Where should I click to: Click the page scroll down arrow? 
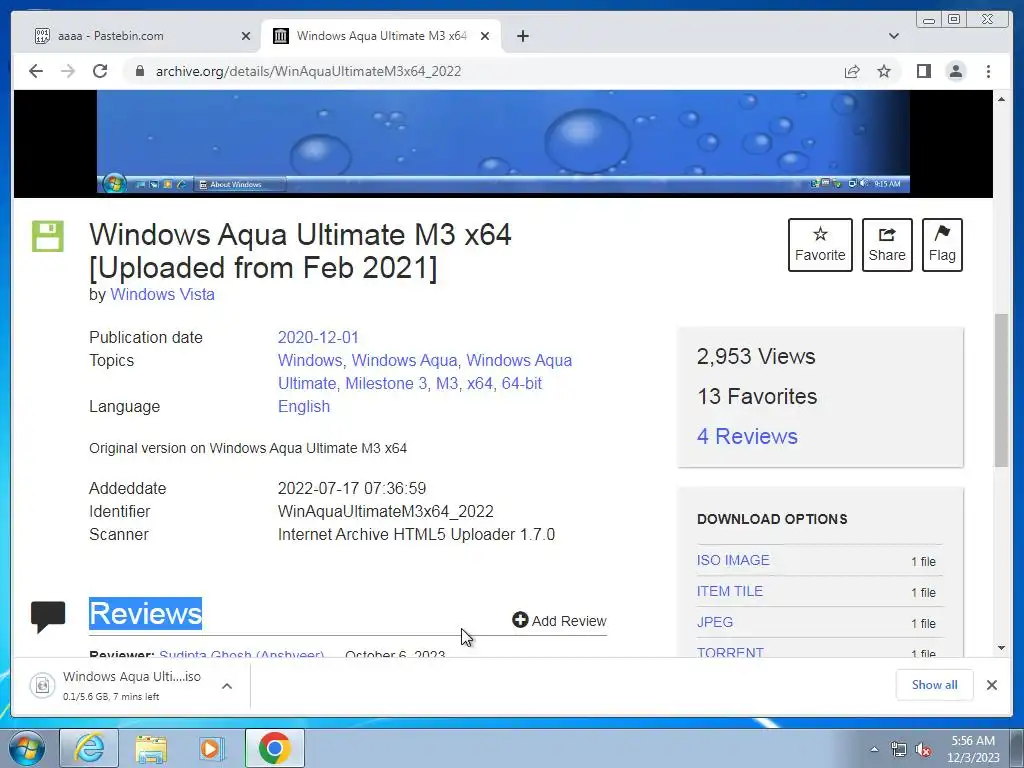click(x=1001, y=648)
